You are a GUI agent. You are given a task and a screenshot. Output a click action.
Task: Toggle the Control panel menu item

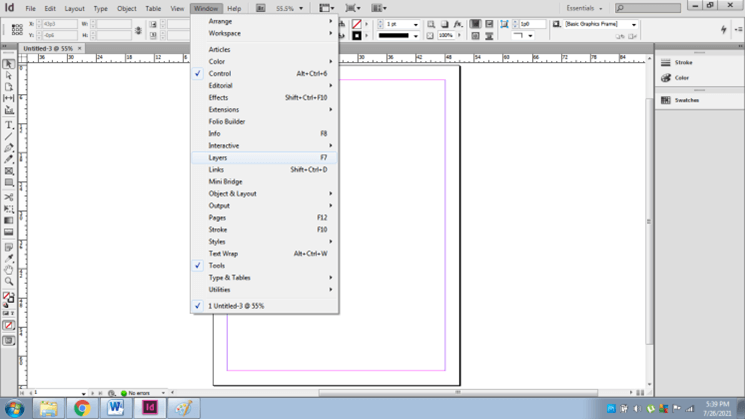pos(265,74)
